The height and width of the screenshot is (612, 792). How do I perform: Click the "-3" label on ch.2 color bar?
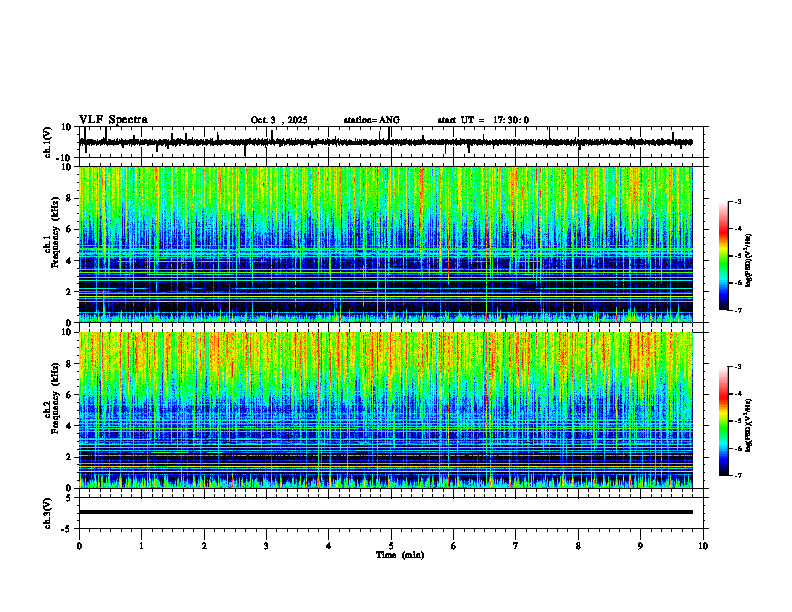[737, 367]
